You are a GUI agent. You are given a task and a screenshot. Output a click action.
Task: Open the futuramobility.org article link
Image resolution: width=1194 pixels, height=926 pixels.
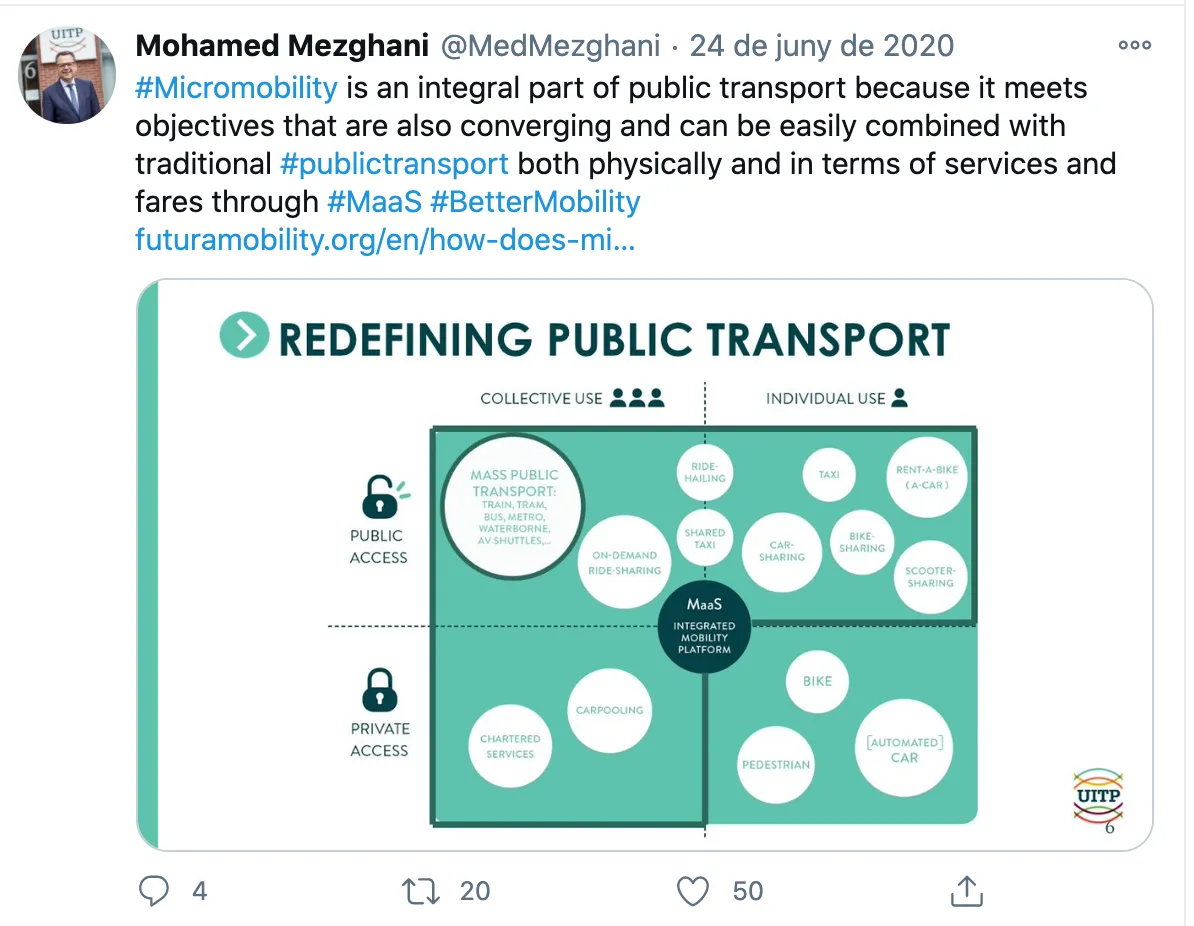coord(385,240)
